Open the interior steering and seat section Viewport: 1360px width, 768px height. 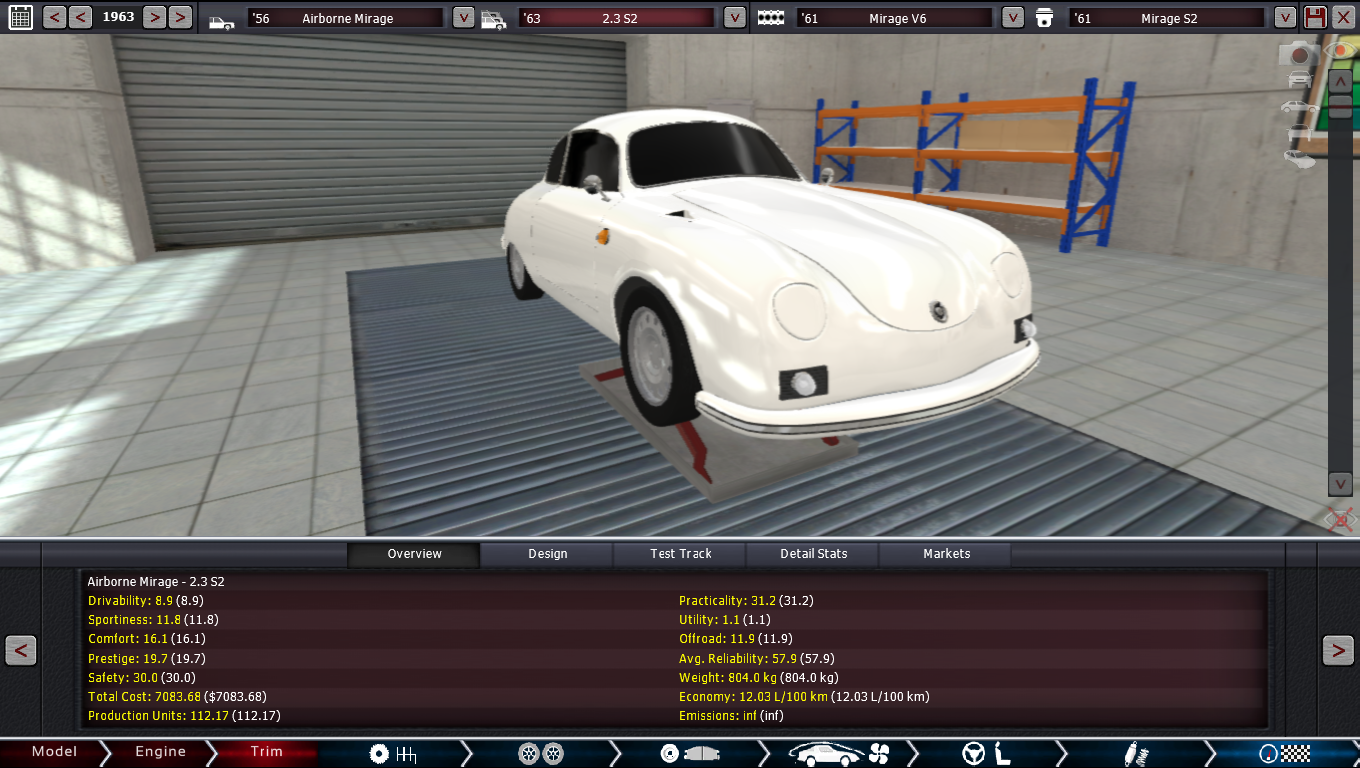[987, 753]
